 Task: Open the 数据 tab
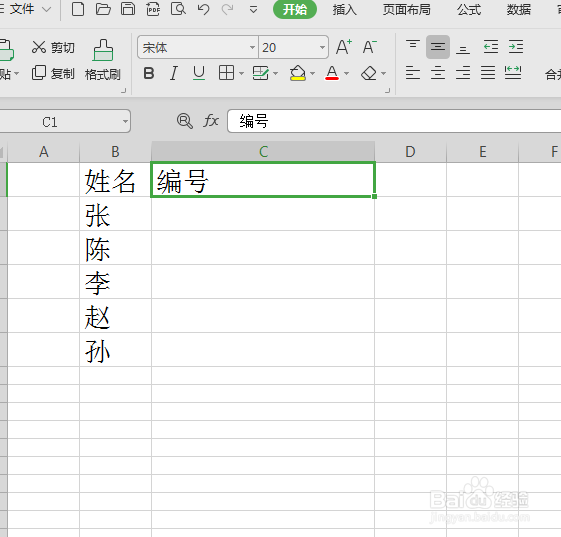[518, 10]
